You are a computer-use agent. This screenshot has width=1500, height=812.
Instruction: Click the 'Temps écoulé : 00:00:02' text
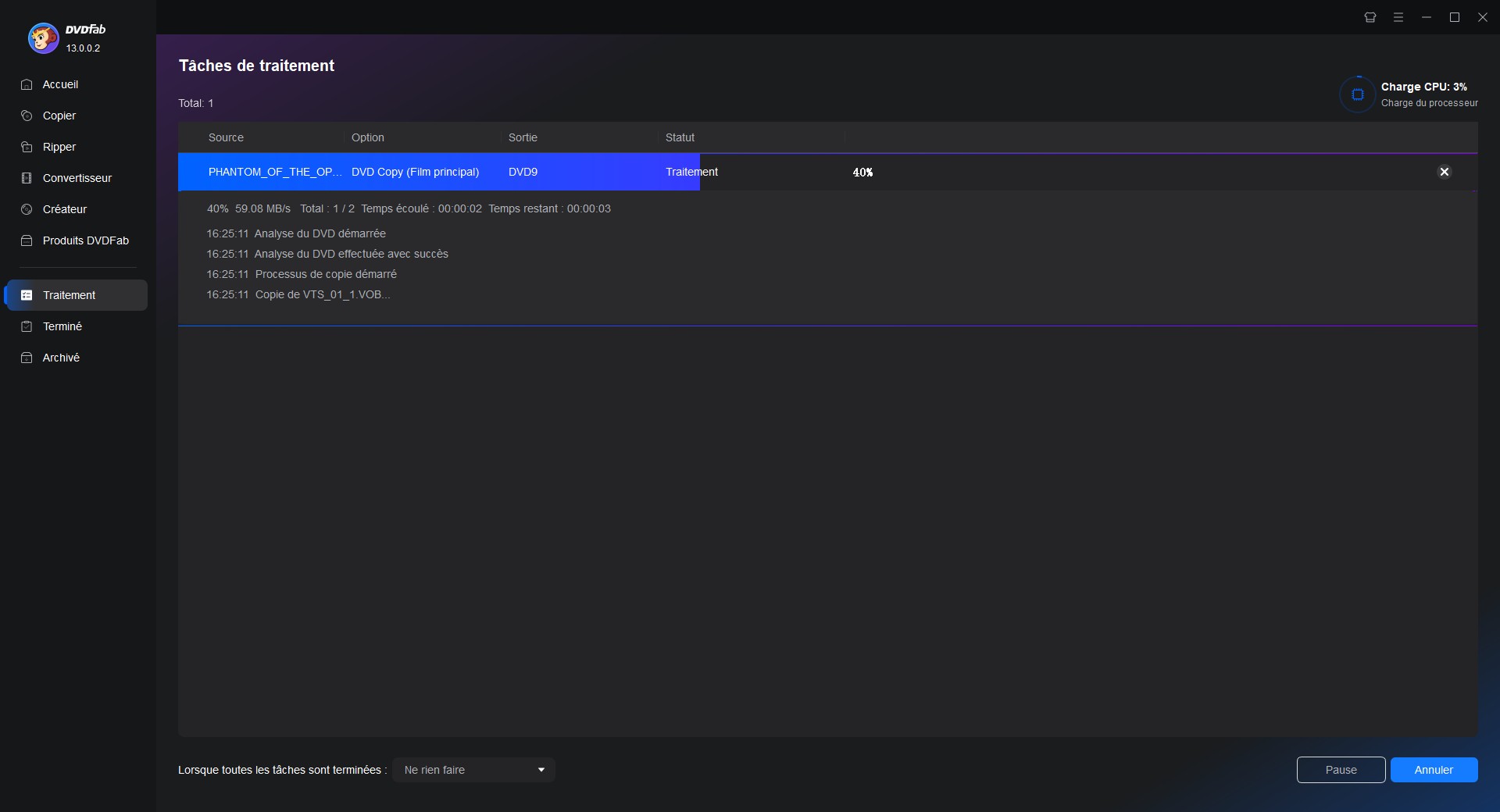[x=421, y=208]
